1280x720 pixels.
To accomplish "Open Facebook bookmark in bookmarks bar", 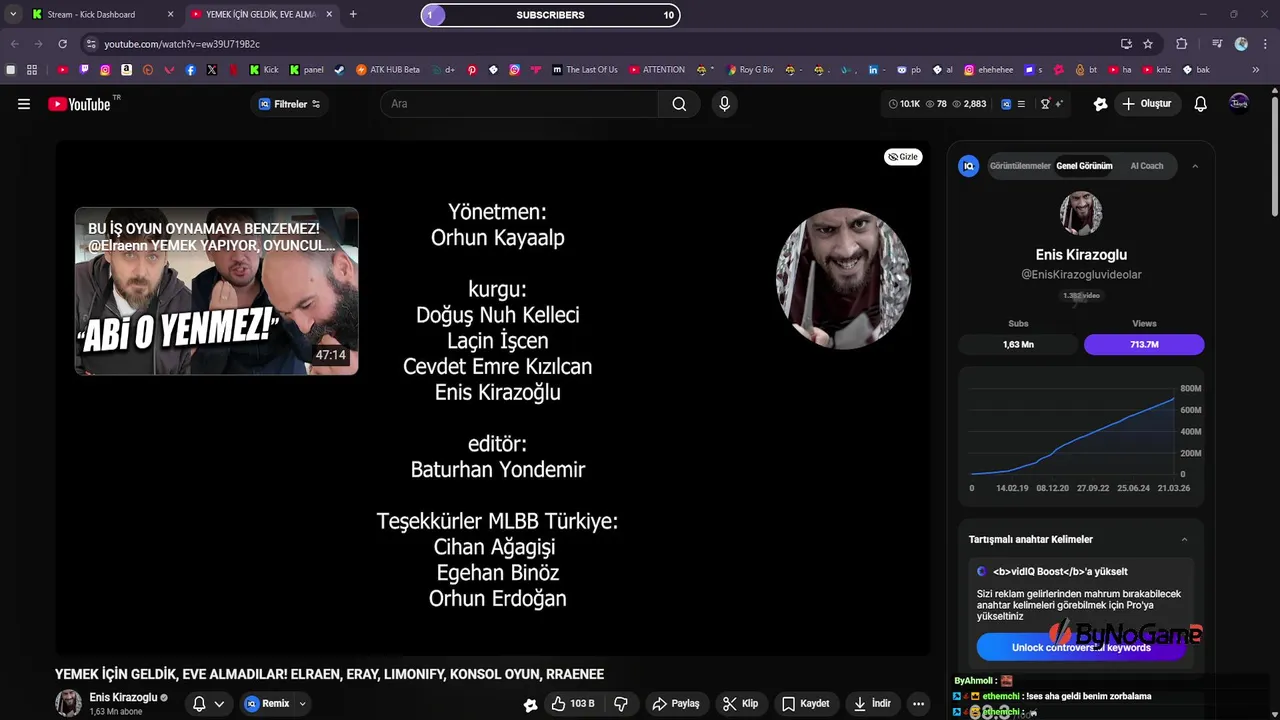I will click(190, 70).
